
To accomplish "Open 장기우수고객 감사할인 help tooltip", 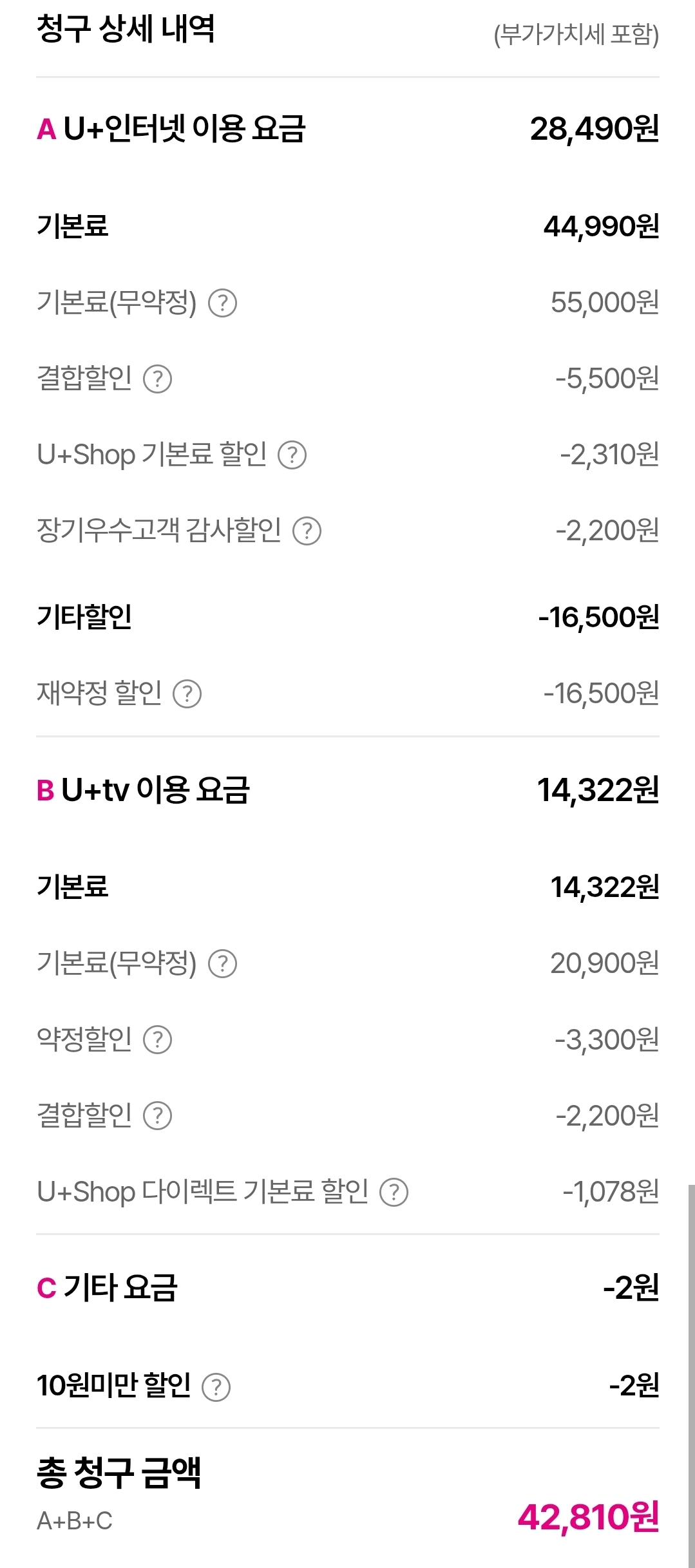I will [x=307, y=531].
